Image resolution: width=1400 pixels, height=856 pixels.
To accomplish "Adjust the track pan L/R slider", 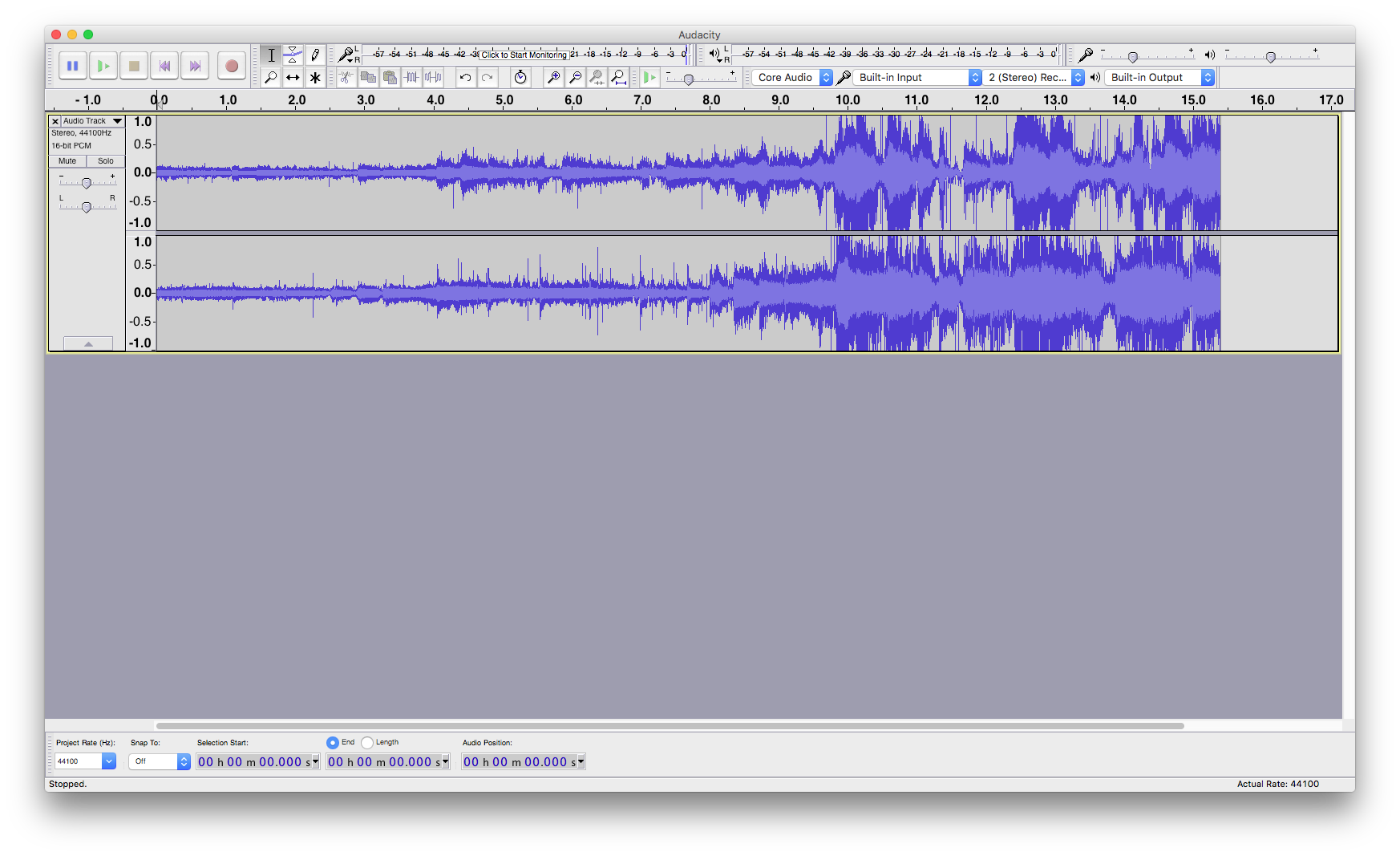I will pos(87,207).
